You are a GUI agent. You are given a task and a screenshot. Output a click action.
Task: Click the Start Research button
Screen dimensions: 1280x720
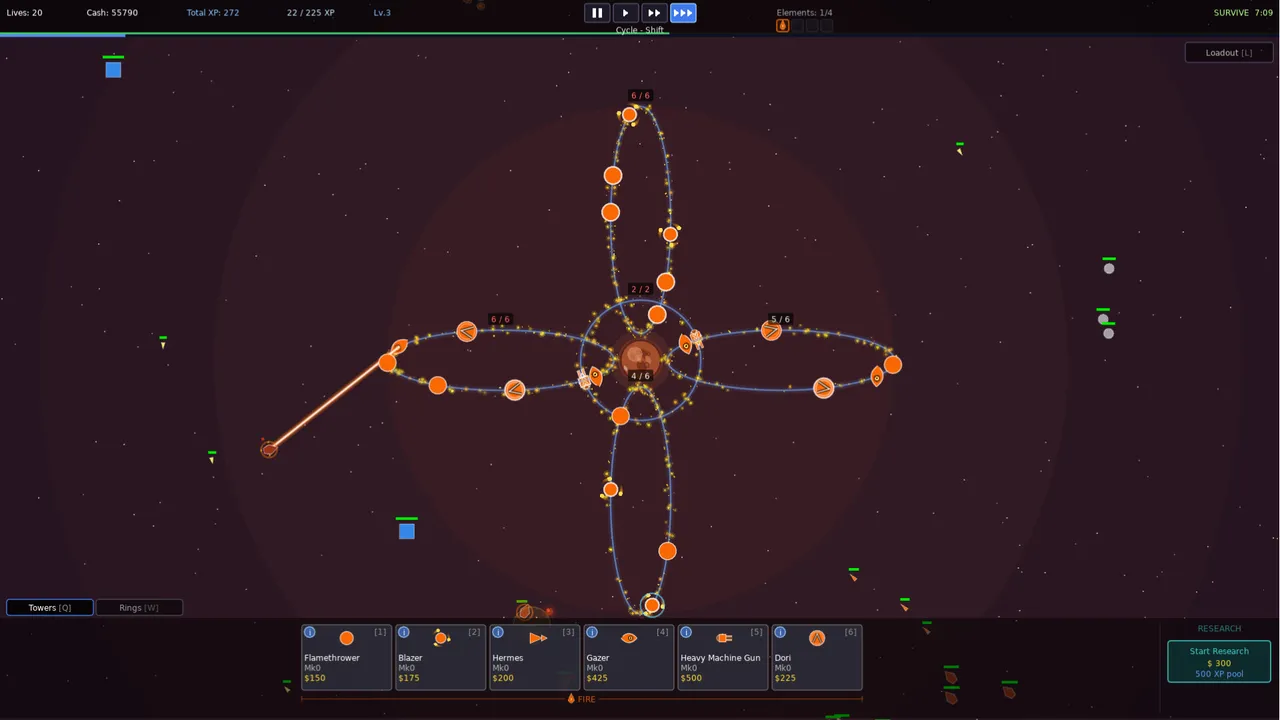click(1219, 662)
